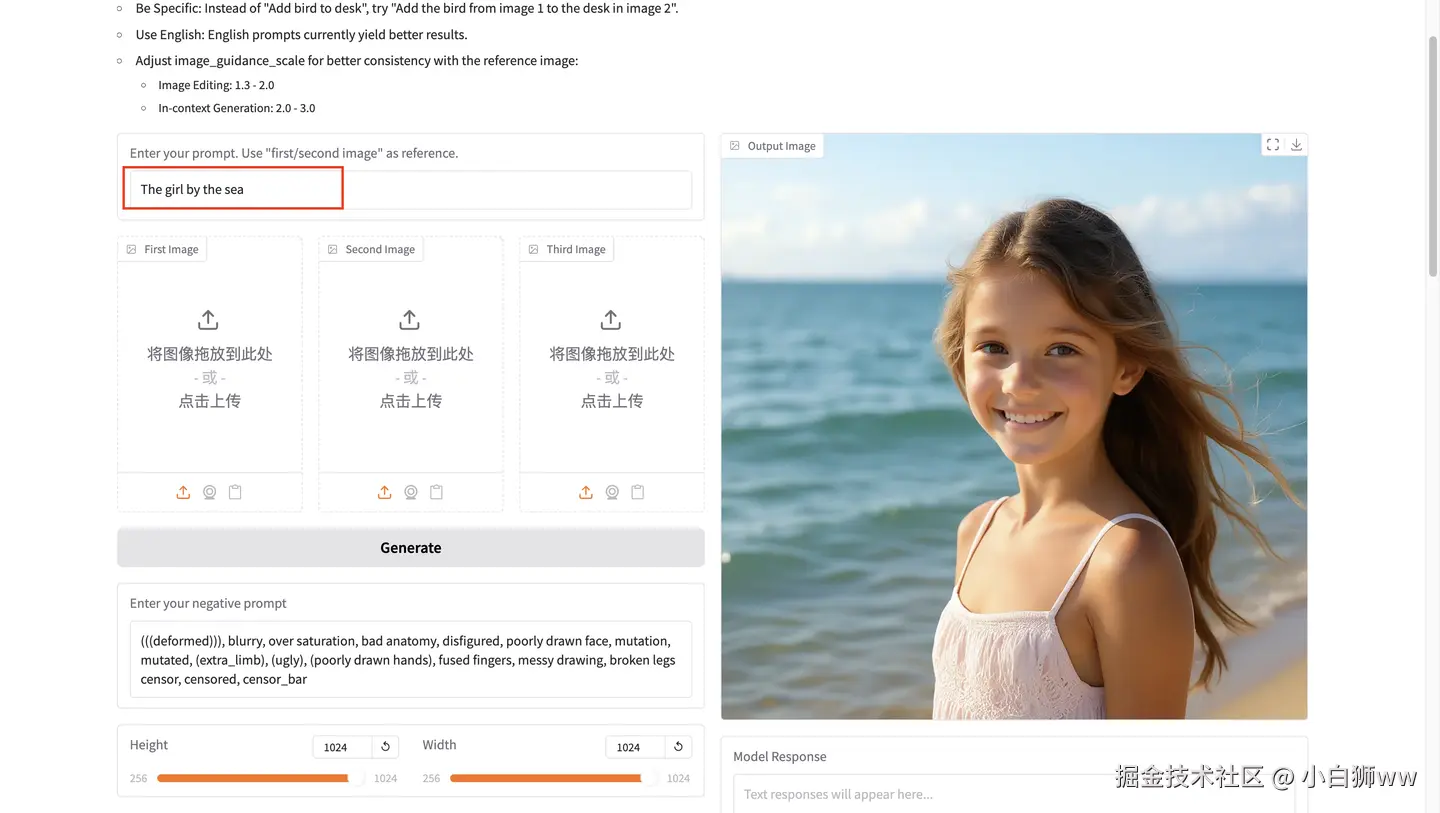Reset the Height value
This screenshot has width=1440, height=813.
[385, 747]
